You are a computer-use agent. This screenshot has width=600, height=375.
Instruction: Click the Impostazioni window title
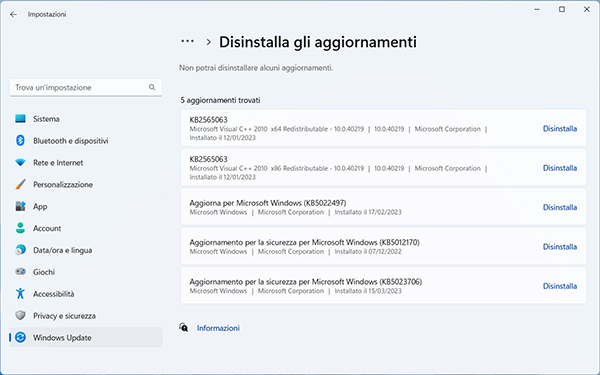tap(47, 15)
